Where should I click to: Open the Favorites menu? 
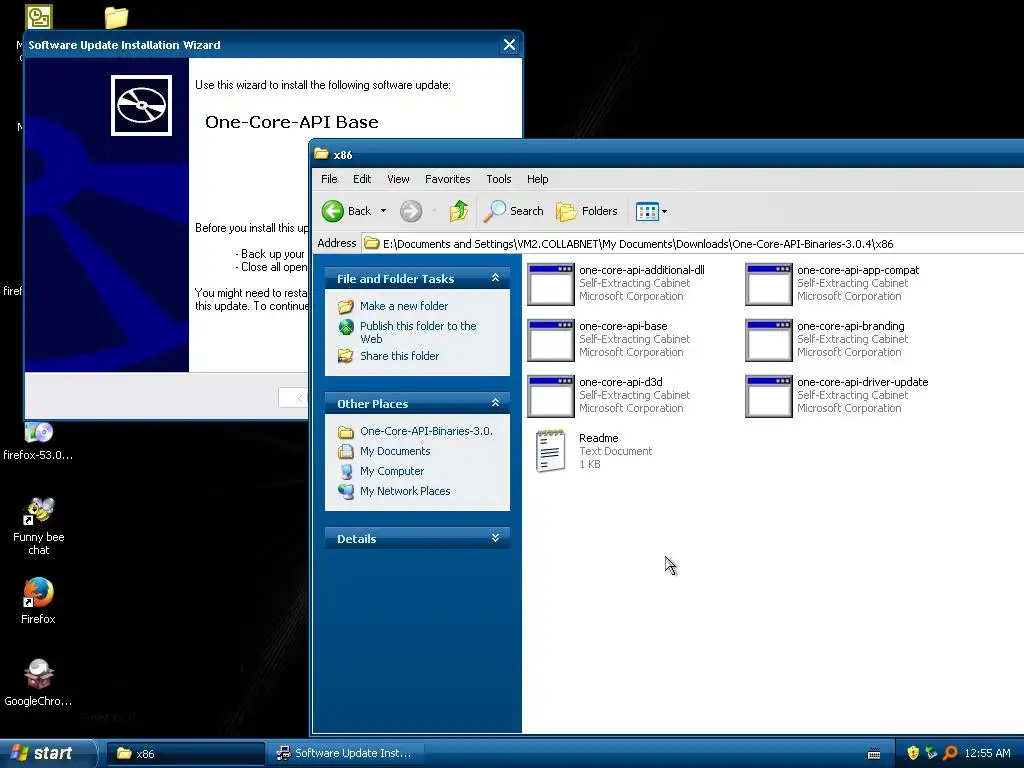tap(447, 179)
